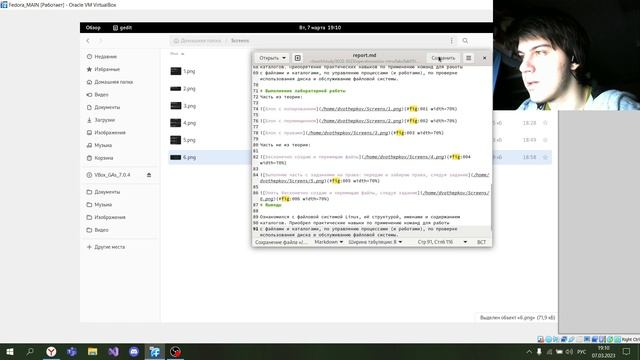
Task: Open Корзина in the sidebar
Action: (104, 158)
